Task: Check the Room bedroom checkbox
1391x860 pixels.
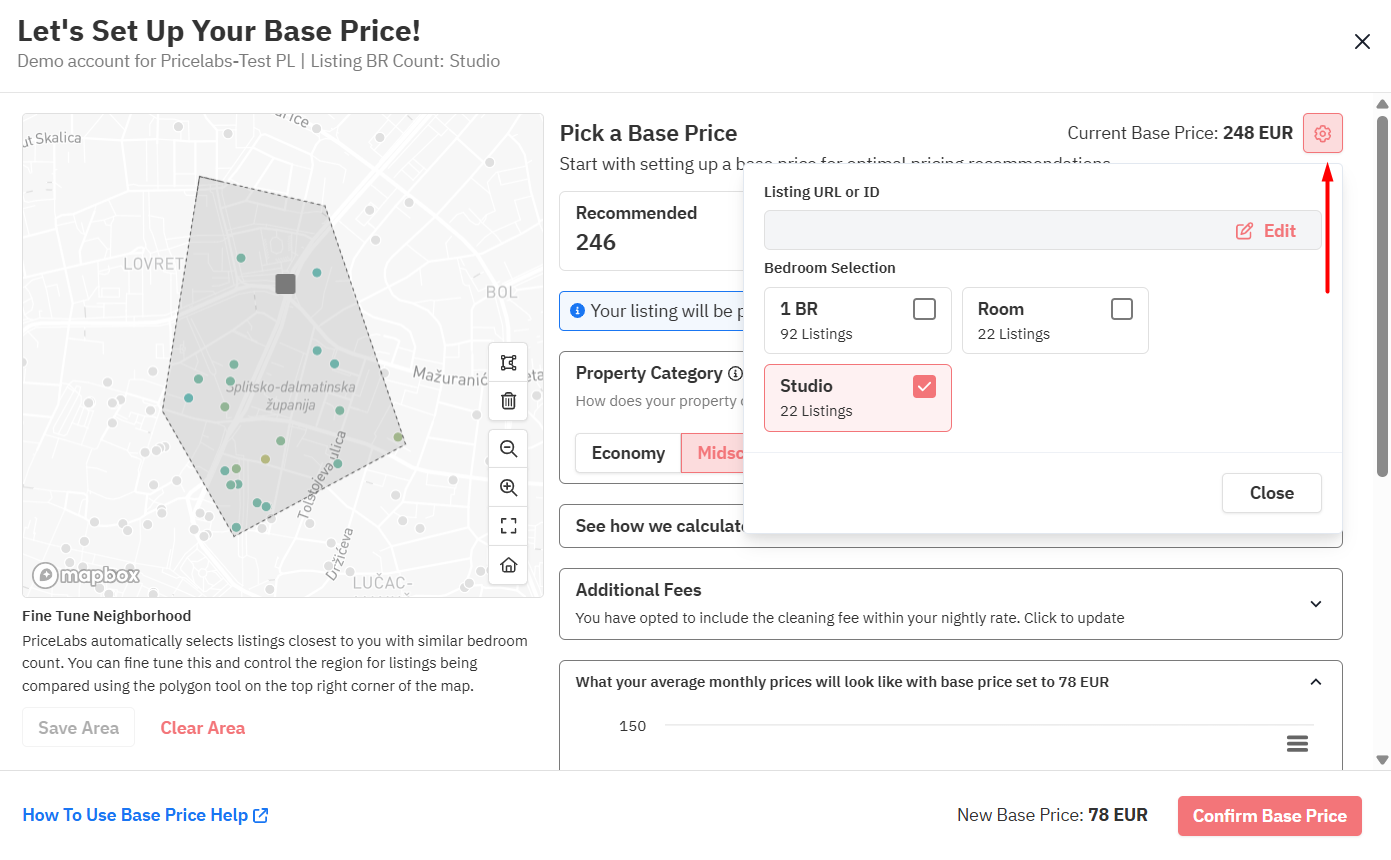Action: tap(1121, 309)
